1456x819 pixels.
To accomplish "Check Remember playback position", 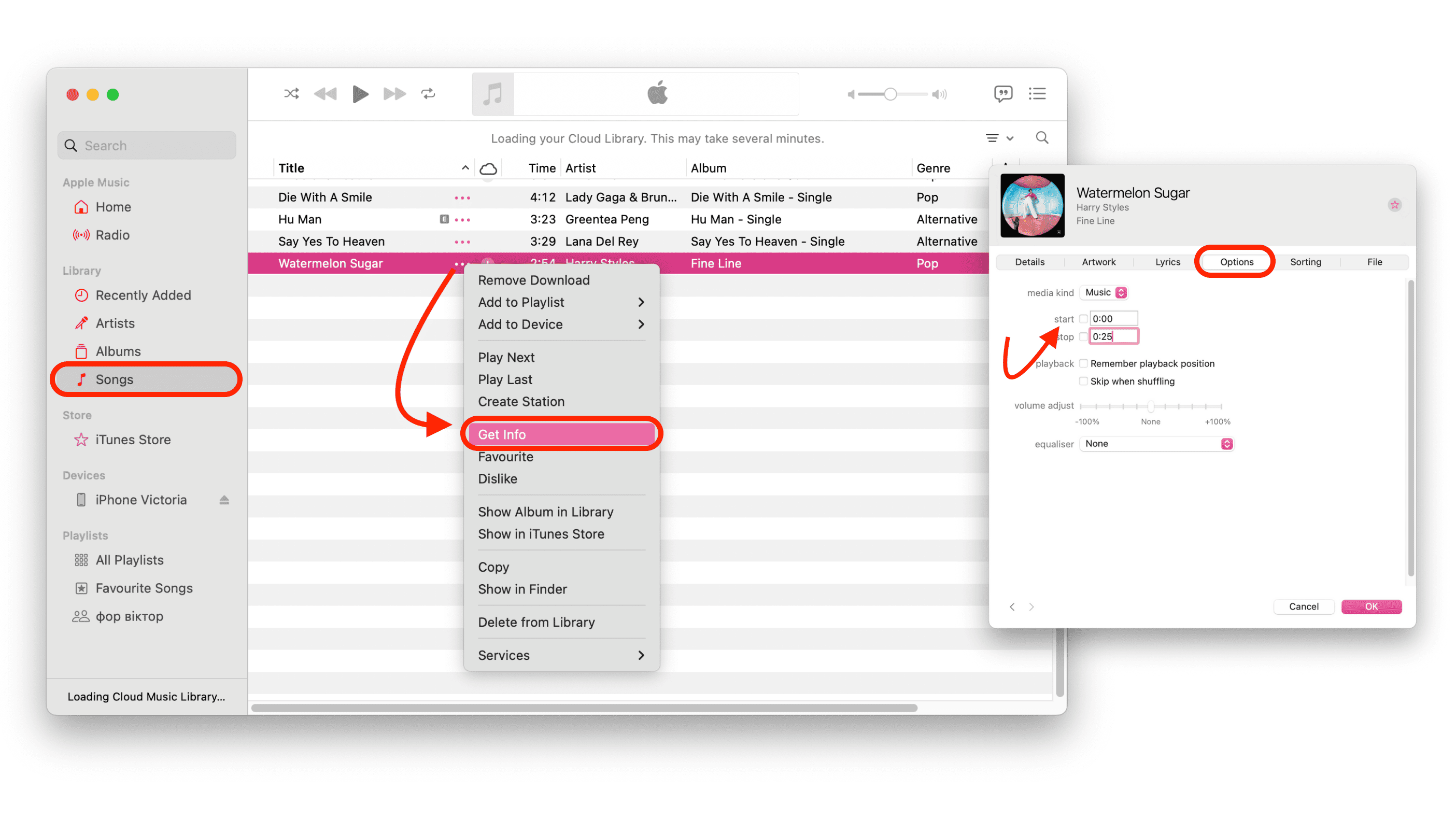I will [1083, 363].
